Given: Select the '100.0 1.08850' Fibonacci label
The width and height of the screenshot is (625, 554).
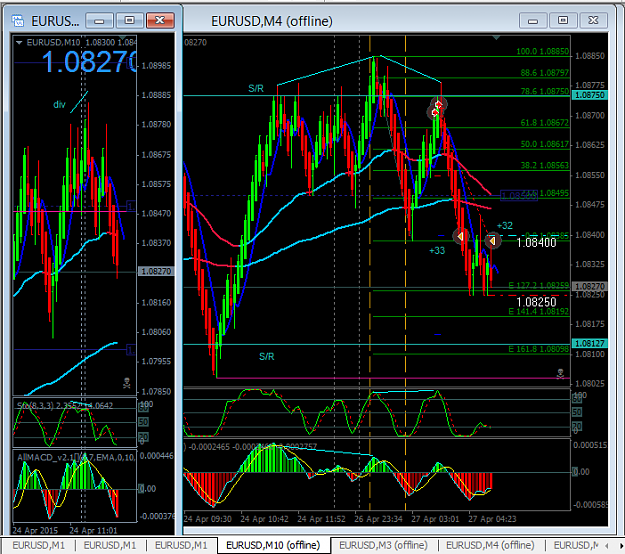Looking at the screenshot, I should coord(542,51).
